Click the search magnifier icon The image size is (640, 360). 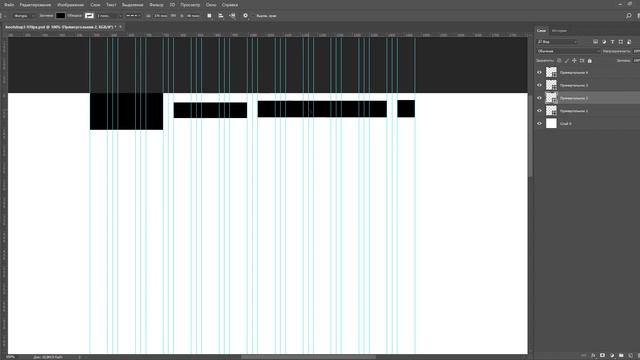(629, 16)
